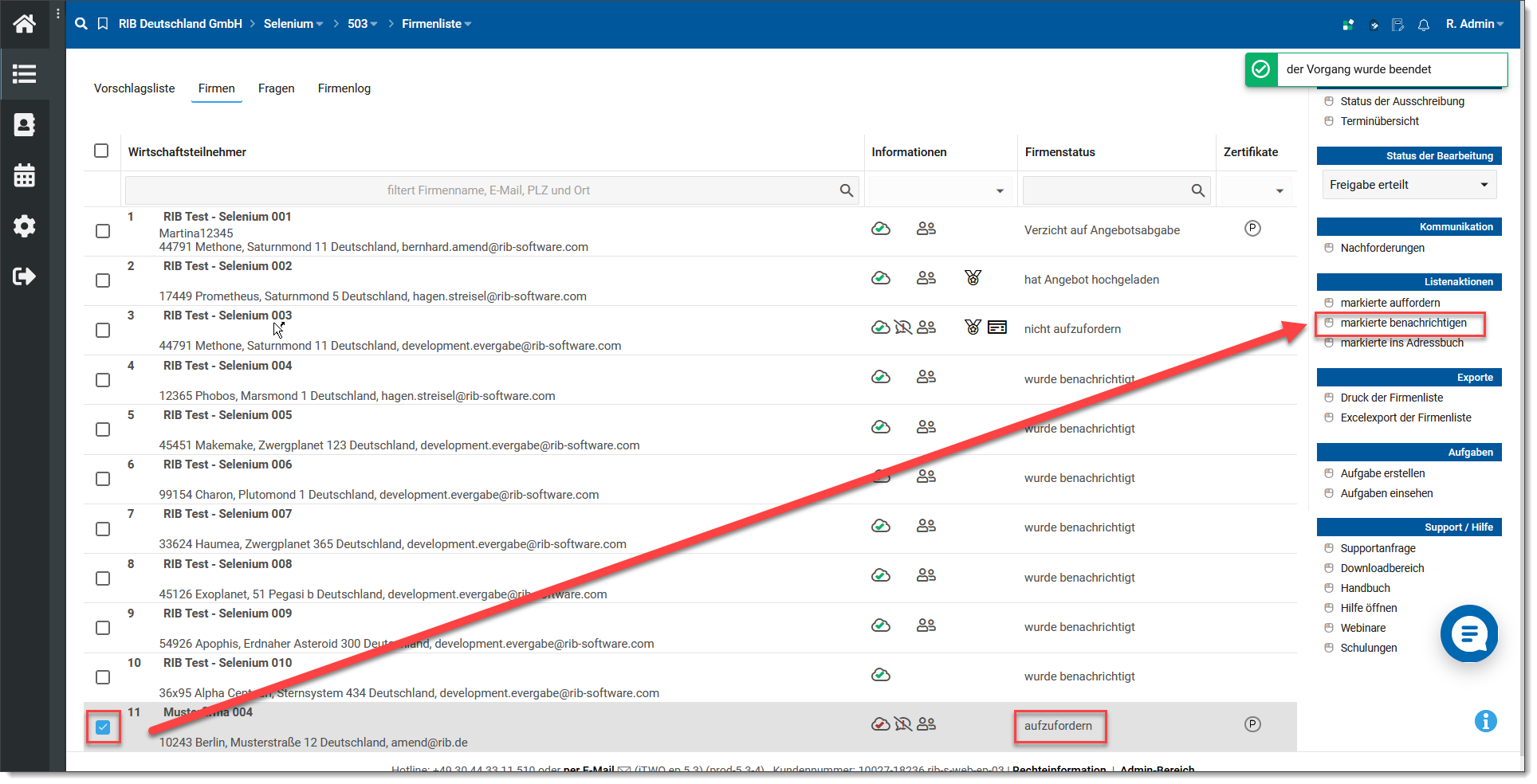1537x784 pixels.
Task: Uncheck the box for Musterfirma 004 row
Action: coord(103,727)
